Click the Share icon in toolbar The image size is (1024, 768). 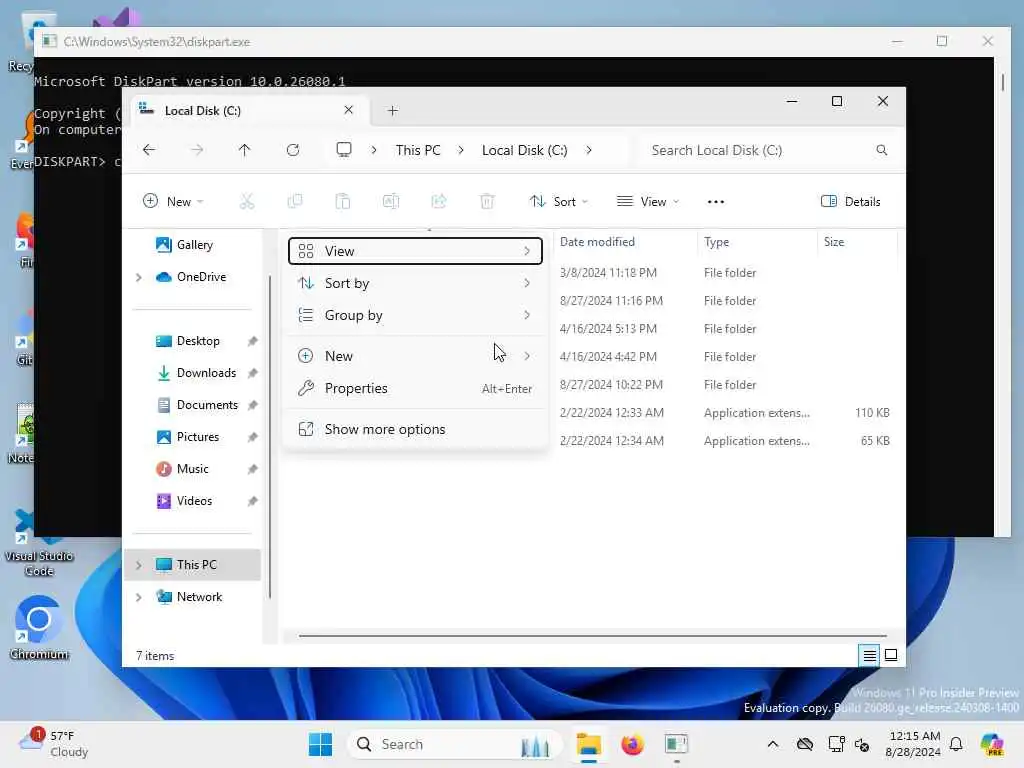pyautogui.click(x=439, y=202)
